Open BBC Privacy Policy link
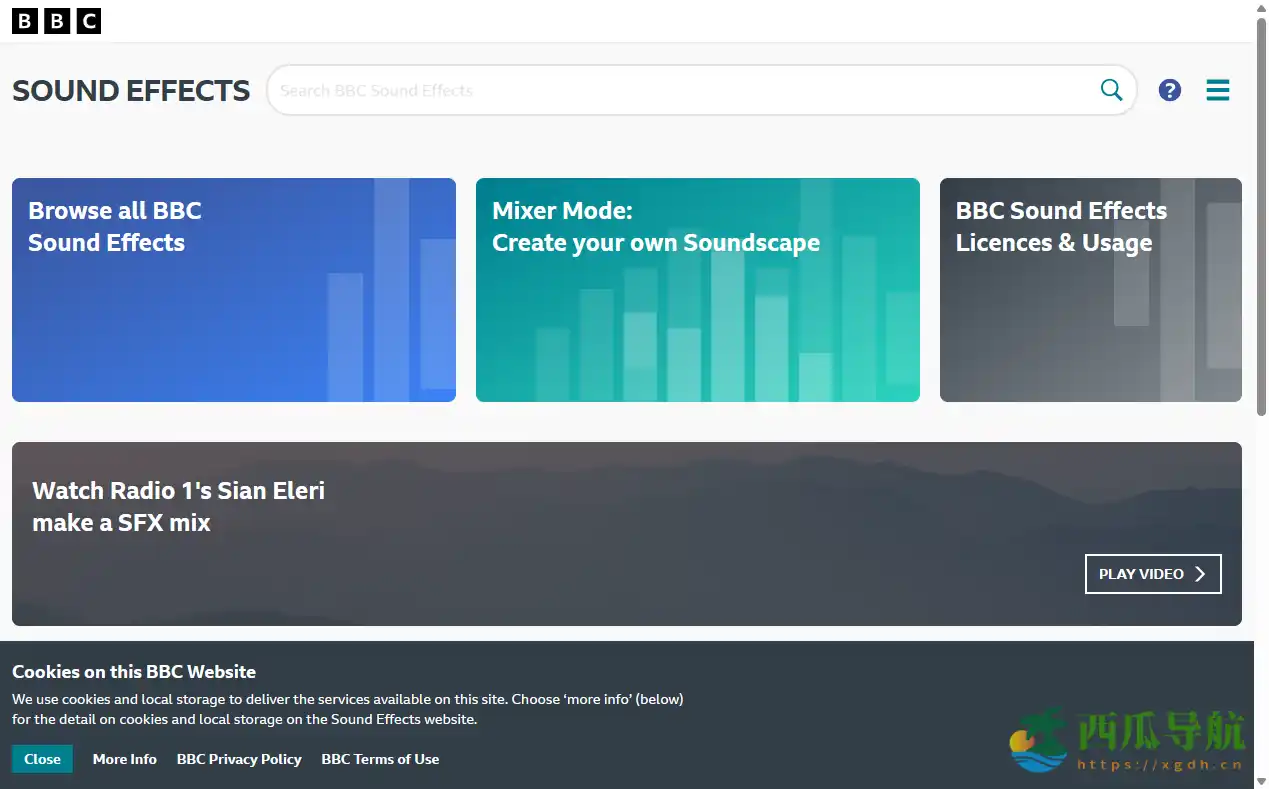 click(x=239, y=759)
